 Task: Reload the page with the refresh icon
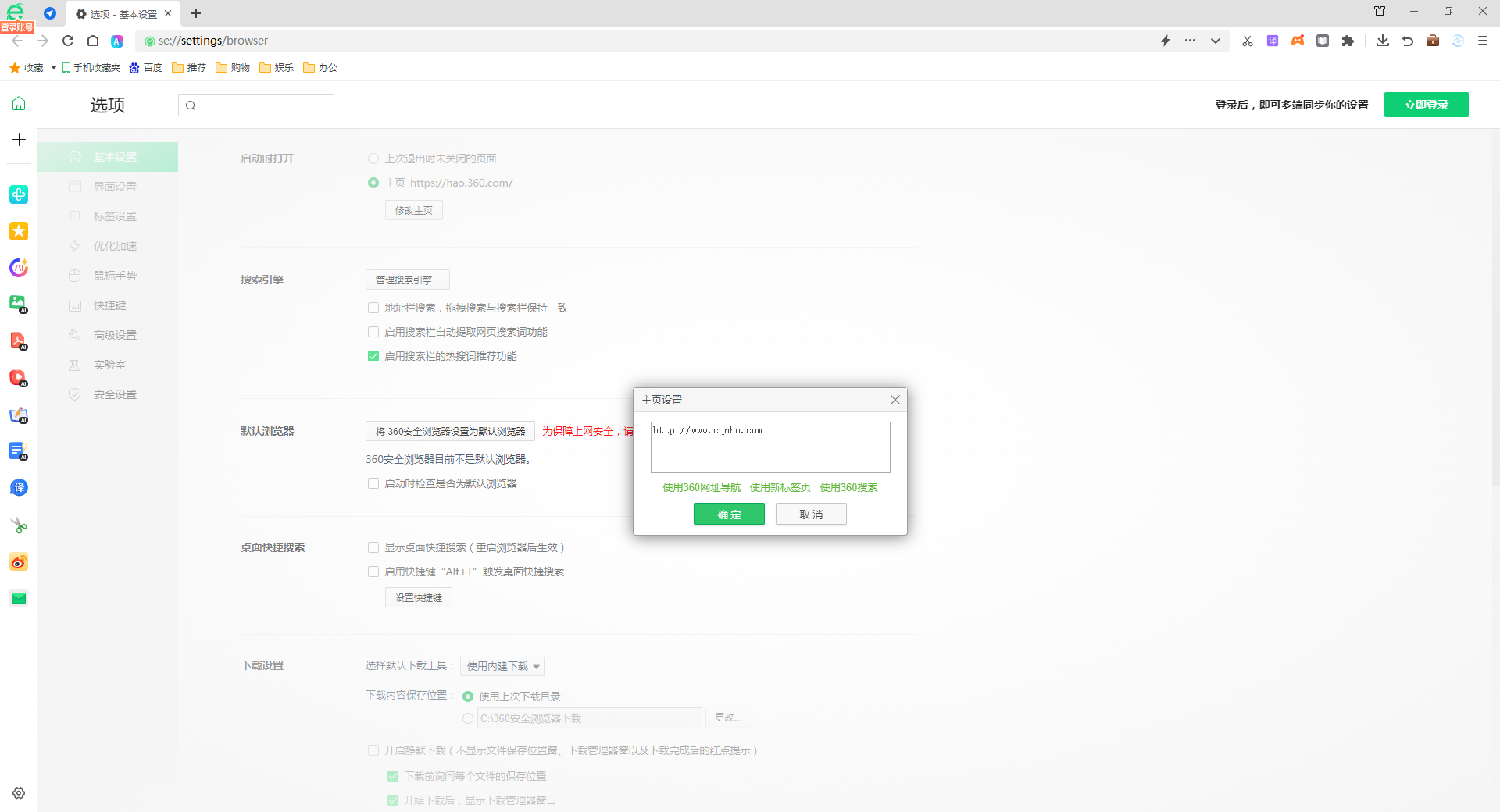(x=68, y=41)
